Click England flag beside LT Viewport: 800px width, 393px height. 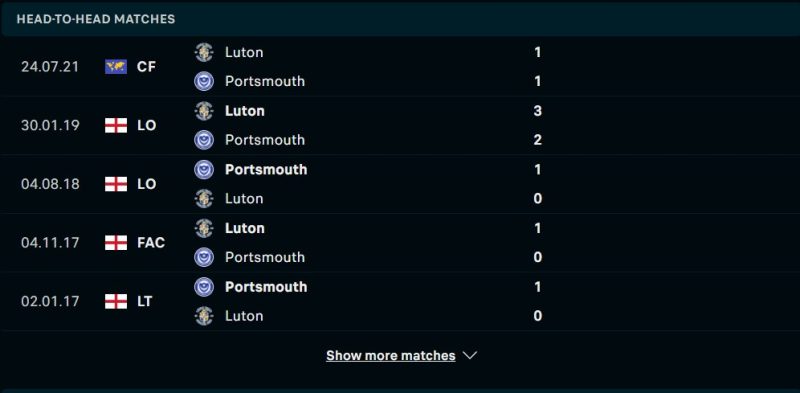click(x=116, y=302)
